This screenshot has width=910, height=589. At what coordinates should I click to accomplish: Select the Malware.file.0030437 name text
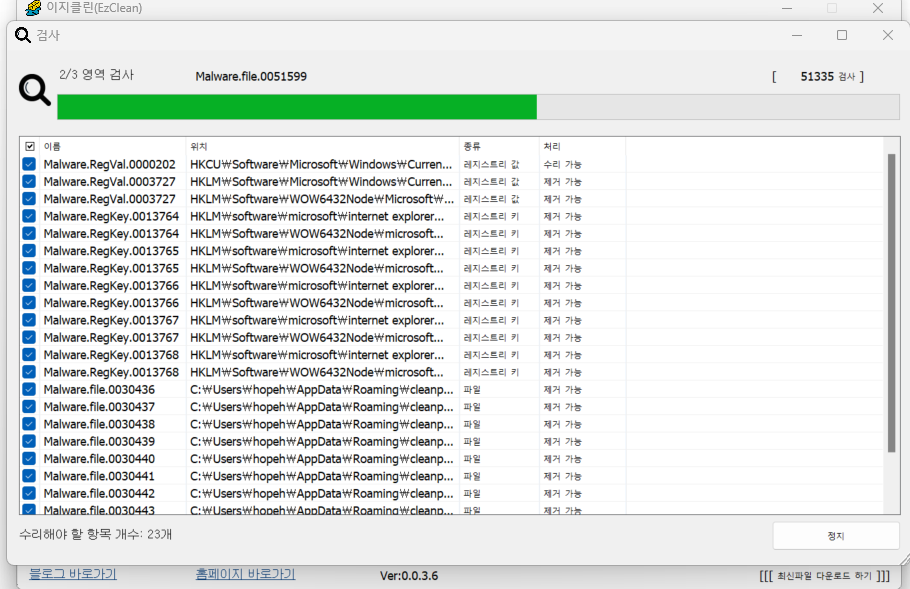click(x=99, y=407)
